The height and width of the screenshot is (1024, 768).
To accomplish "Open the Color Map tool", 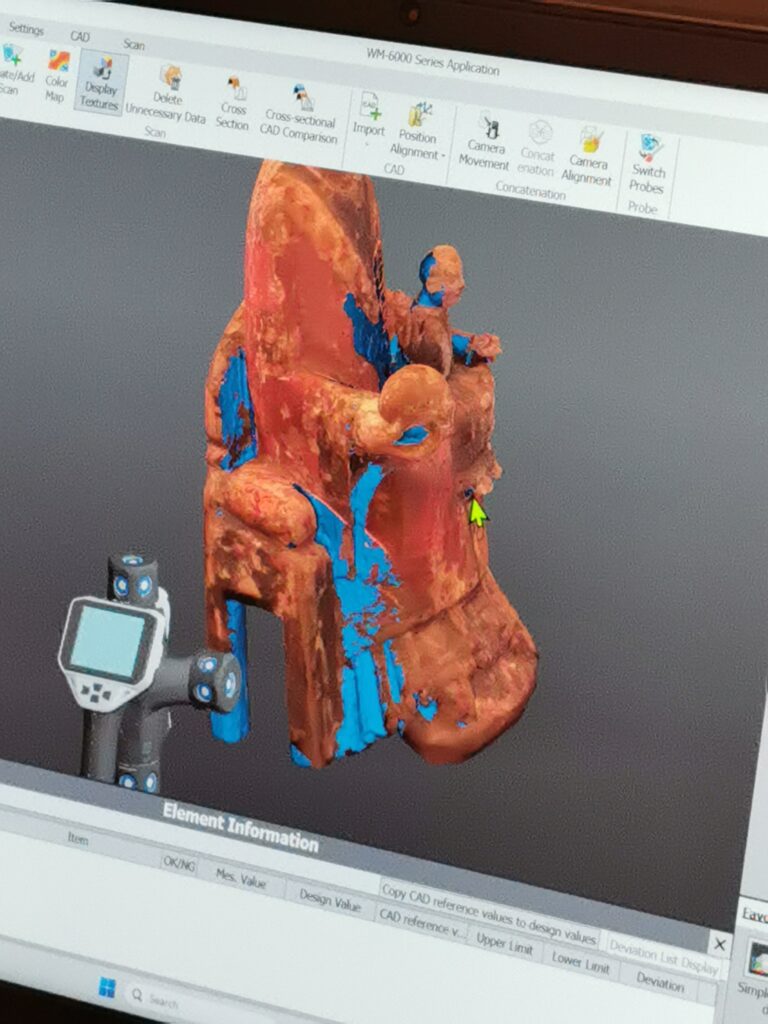I will 56,74.
